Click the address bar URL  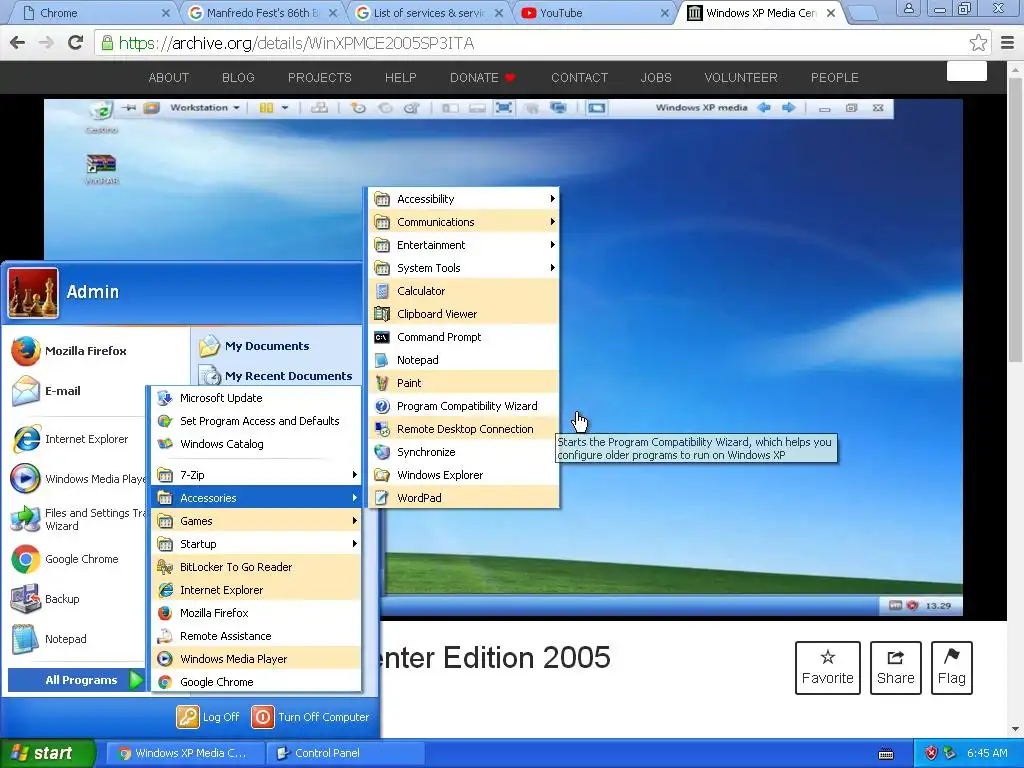(296, 43)
